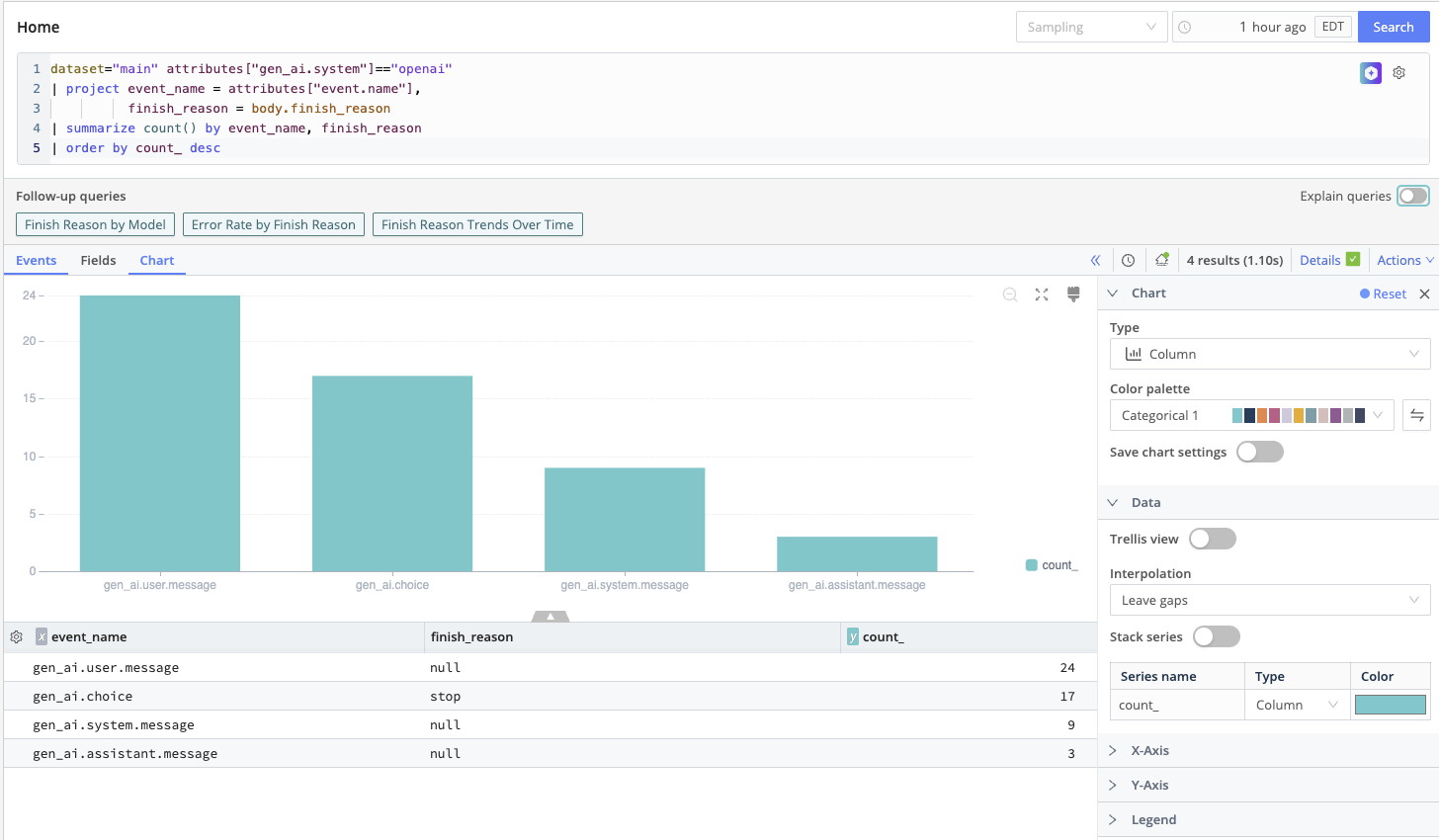The height and width of the screenshot is (840, 1439).
Task: Turn on Trellis view toggle
Action: pyautogui.click(x=1212, y=539)
